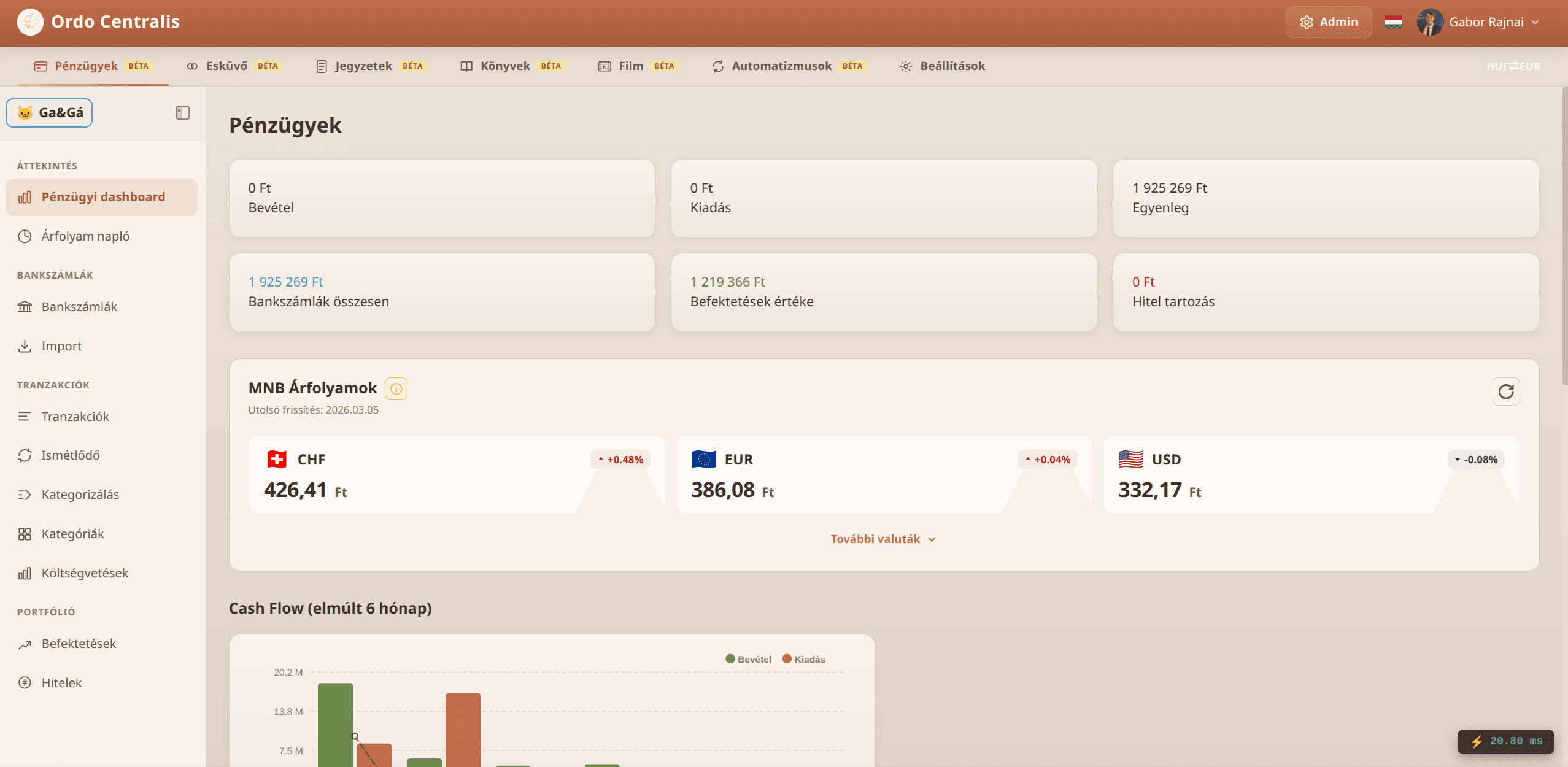The width and height of the screenshot is (1568, 767).
Task: Click the MNB Árfolyamok info icon
Action: pos(396,388)
